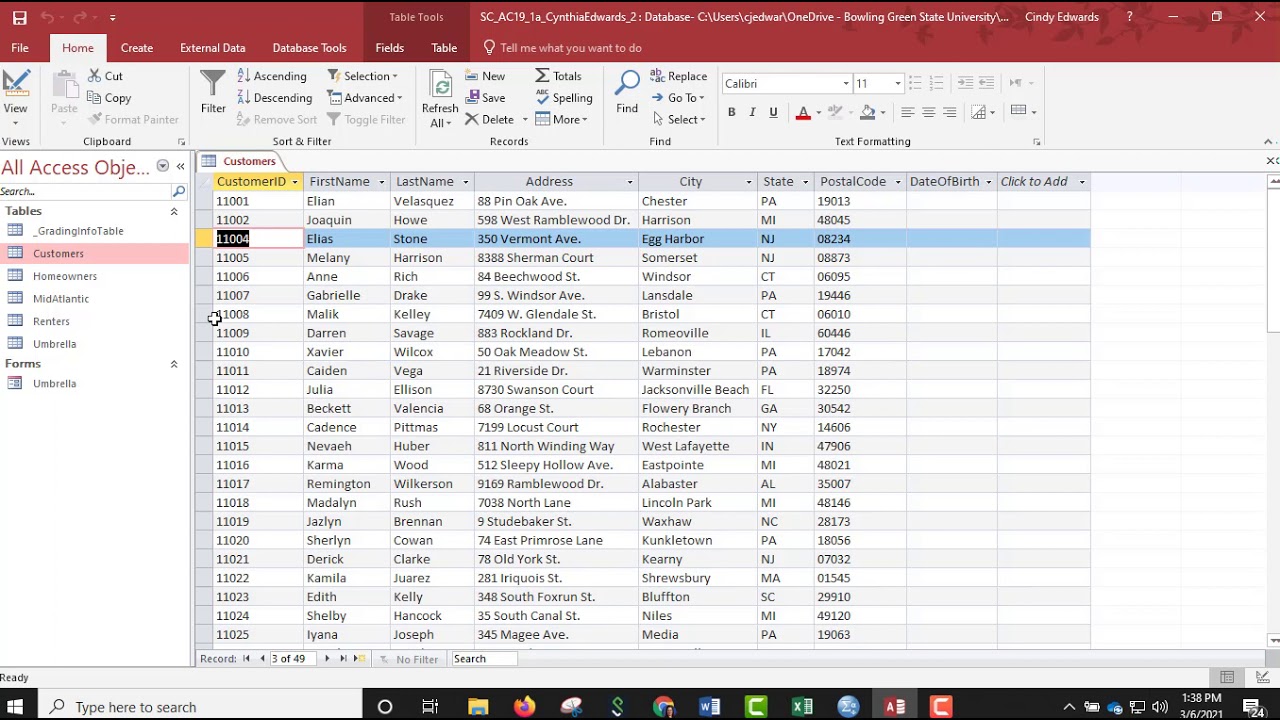Screen dimensions: 1280x720
Task: Click the Save icon in title bar
Action: click(19, 17)
